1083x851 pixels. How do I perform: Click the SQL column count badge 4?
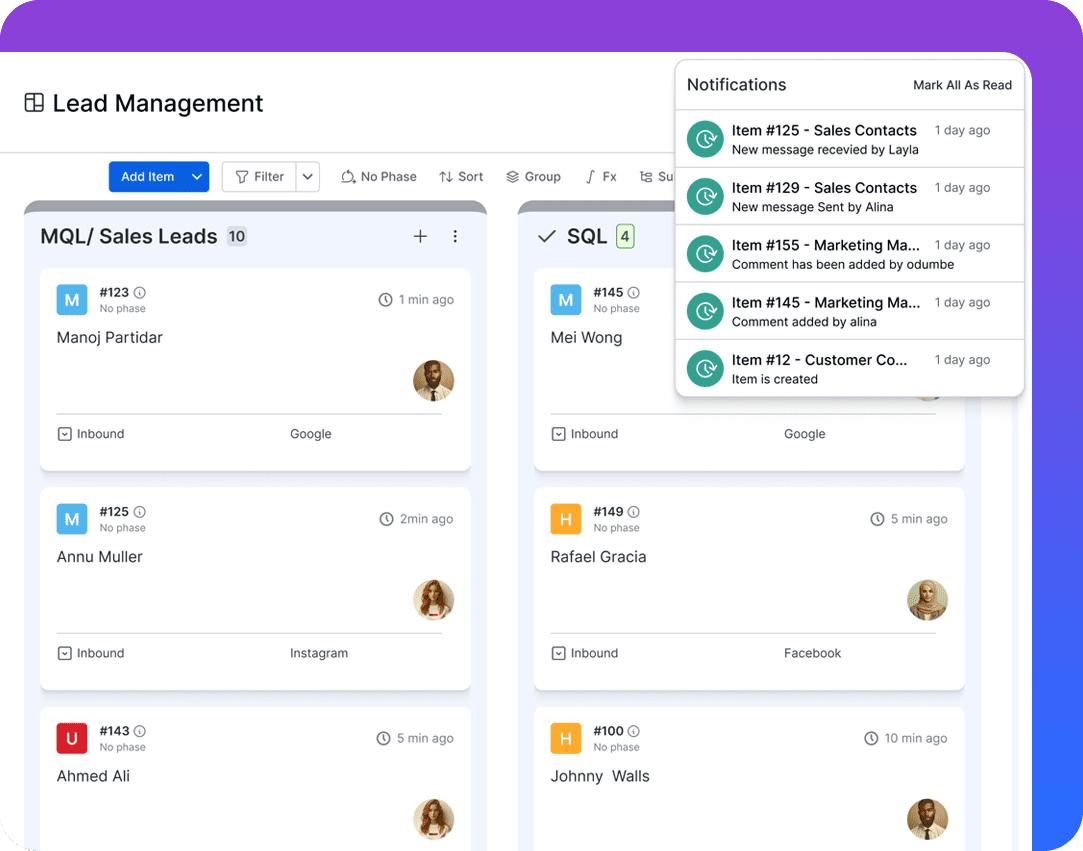point(625,236)
